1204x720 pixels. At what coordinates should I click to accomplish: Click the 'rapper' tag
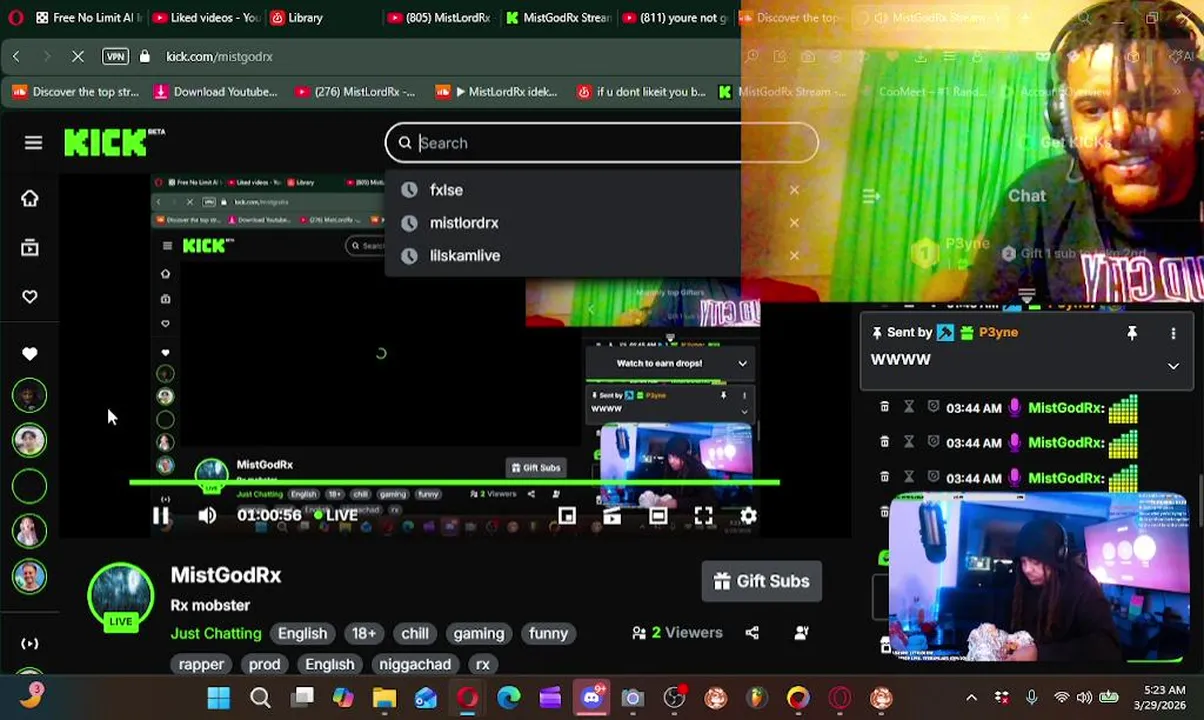(201, 664)
